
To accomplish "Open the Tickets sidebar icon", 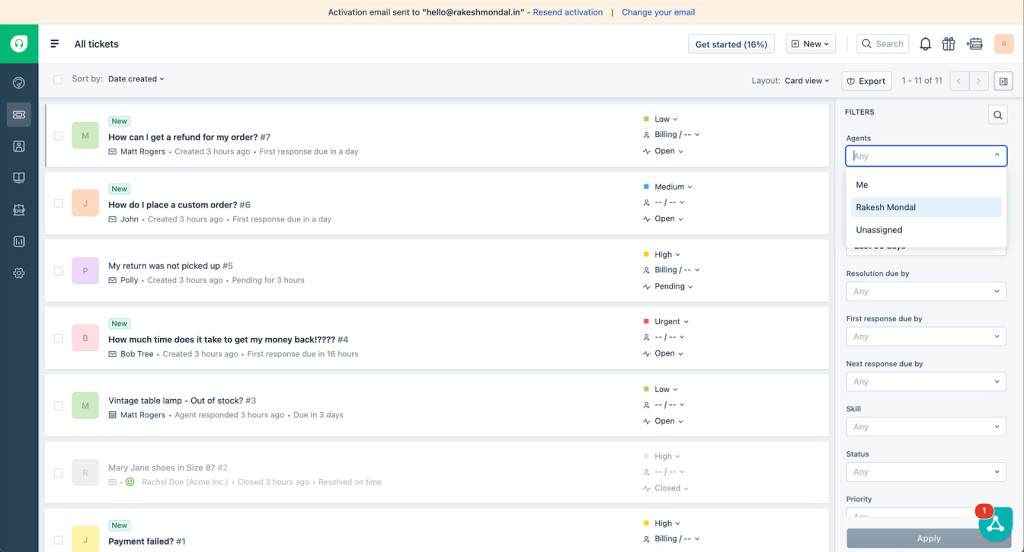I will (x=19, y=114).
